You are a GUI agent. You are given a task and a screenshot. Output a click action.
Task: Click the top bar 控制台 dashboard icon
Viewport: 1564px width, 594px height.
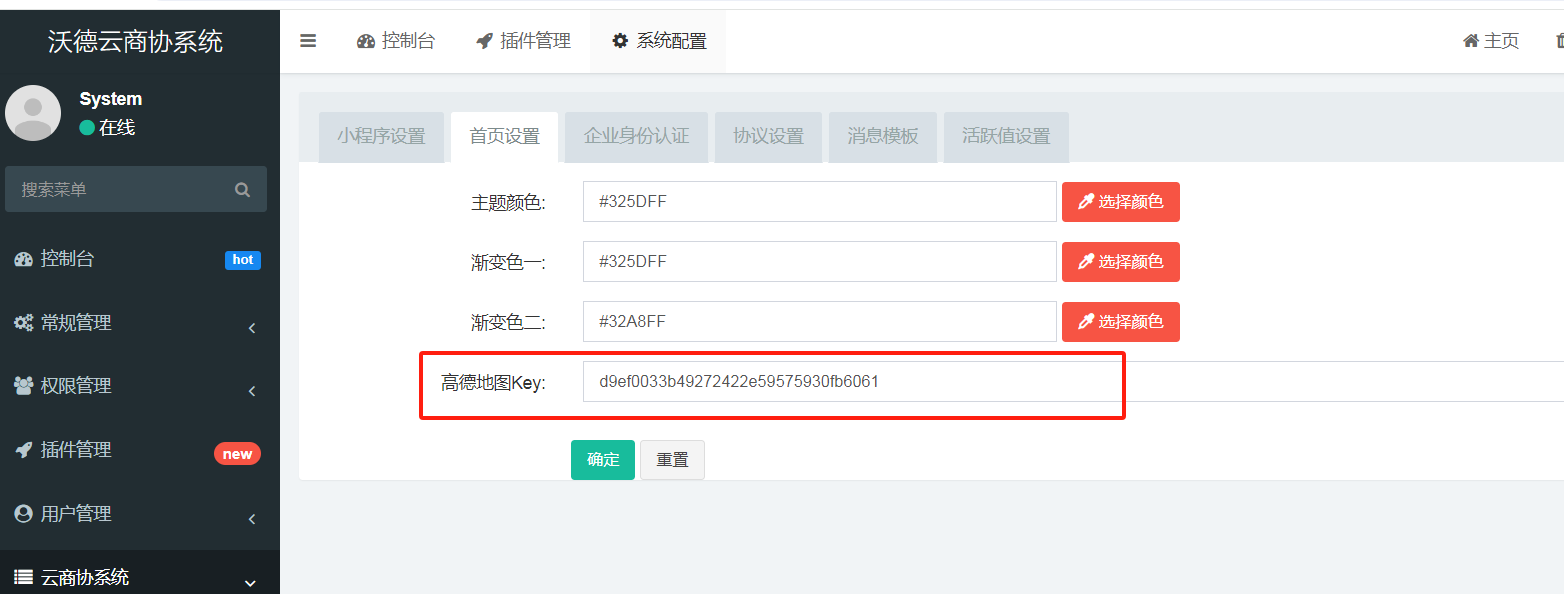(x=366, y=41)
